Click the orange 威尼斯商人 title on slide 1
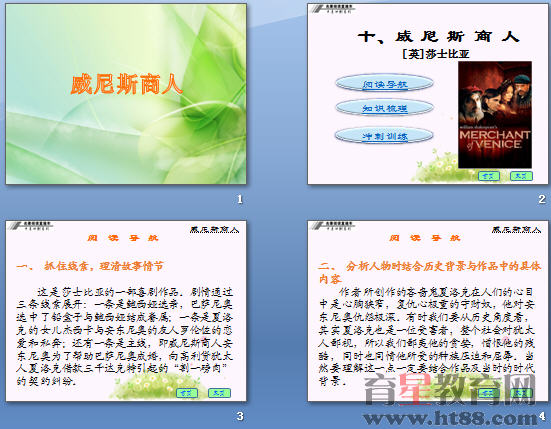Screen dimensions: 551x429 (x=127, y=84)
